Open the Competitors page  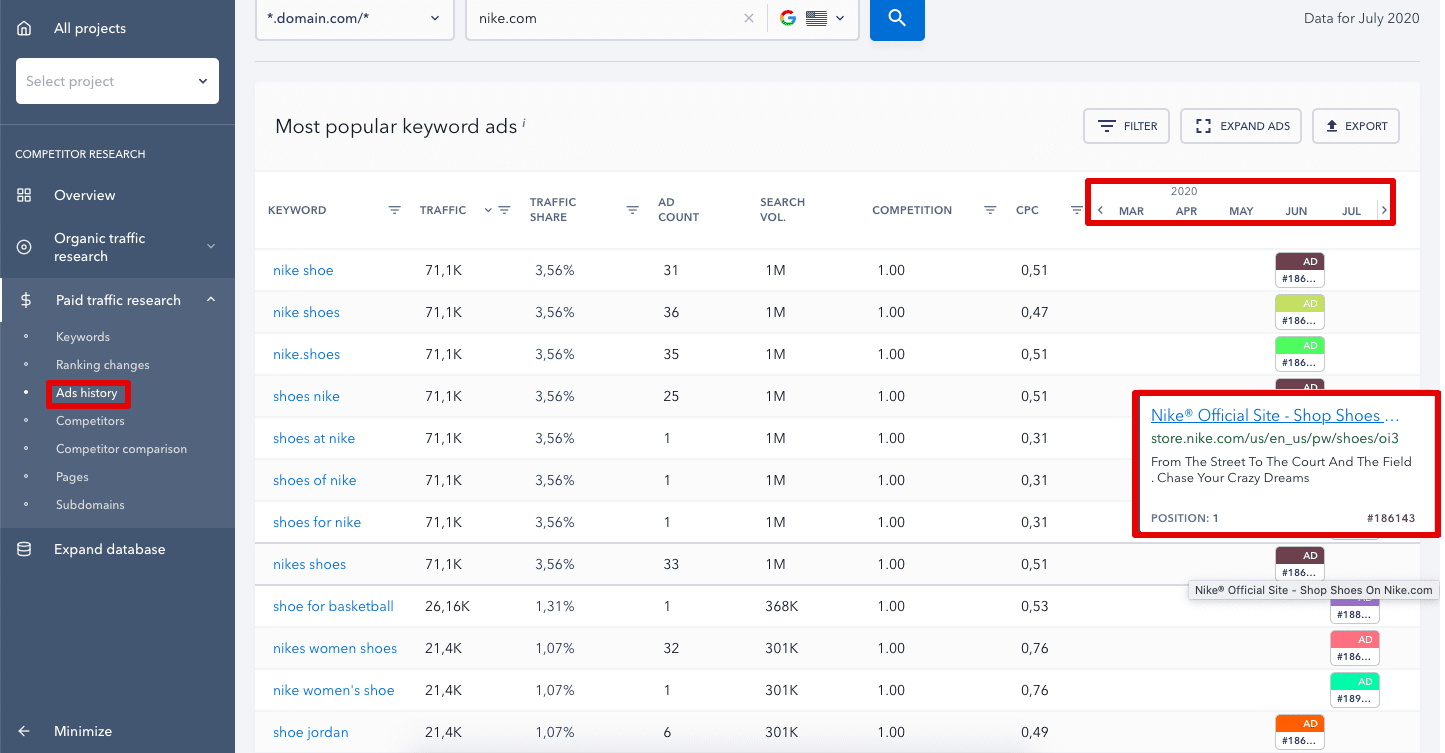point(90,421)
